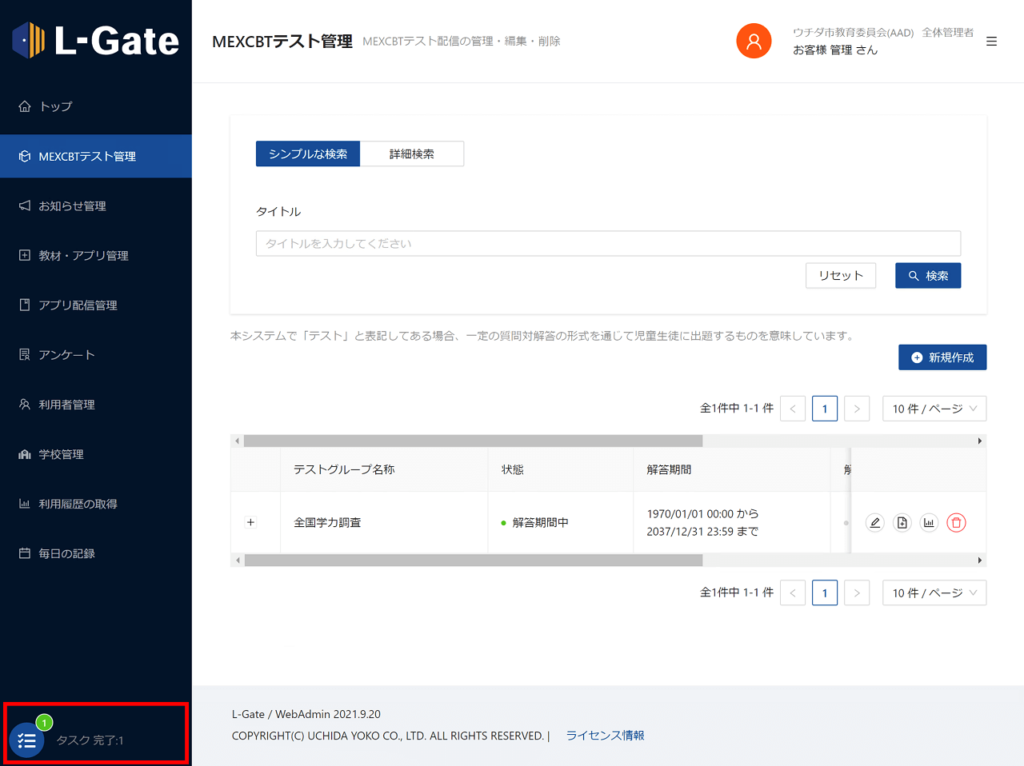
Task: Click the タスク 完了:1 label
Action: (89, 740)
